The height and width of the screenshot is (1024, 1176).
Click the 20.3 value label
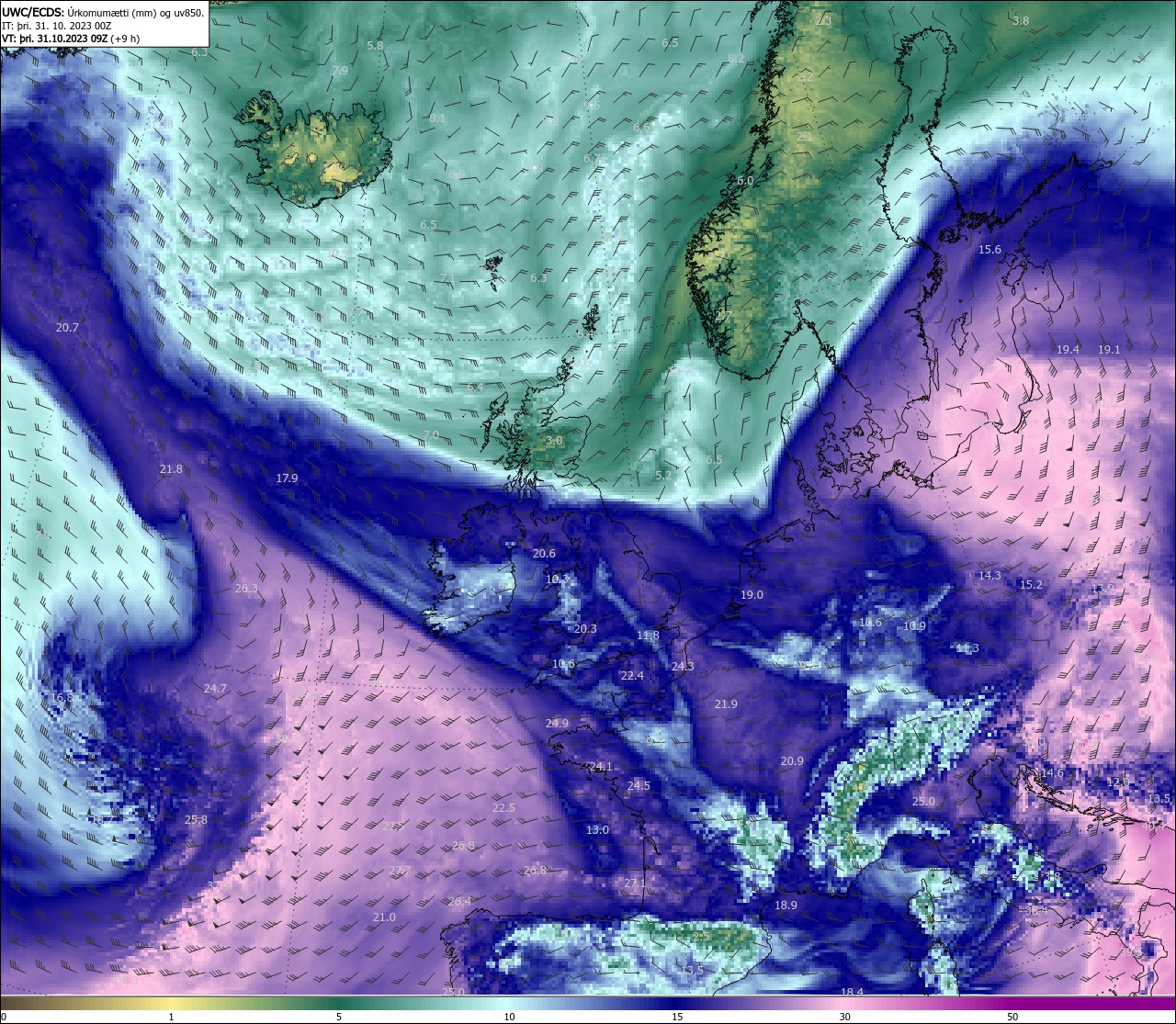pos(585,628)
